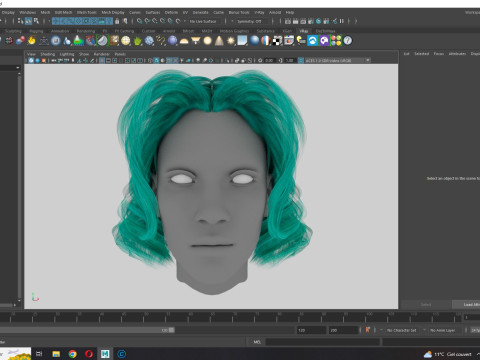The image size is (480, 360).
Task: Click the pause IPR button in status line
Action: (342, 21)
